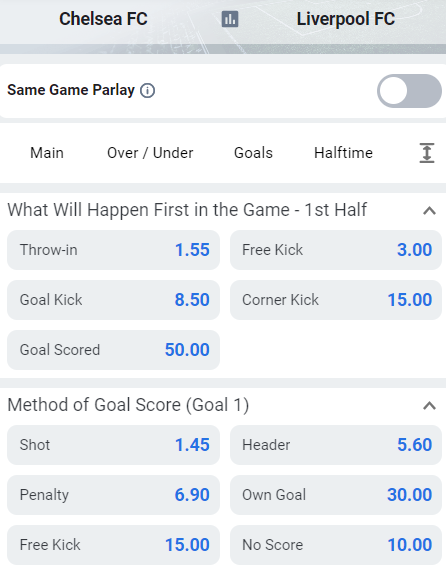
Task: Enable the Same Game Parlay toggle
Action: point(409,91)
